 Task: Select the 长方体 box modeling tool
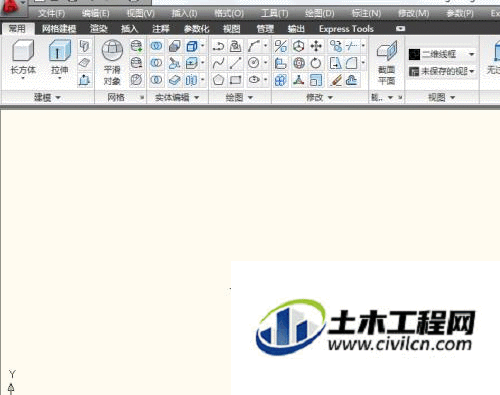(23, 60)
